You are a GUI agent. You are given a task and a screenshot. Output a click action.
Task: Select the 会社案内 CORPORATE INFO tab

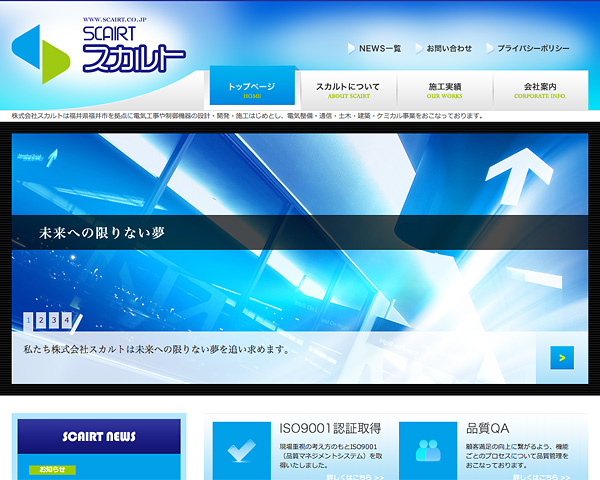click(x=540, y=90)
